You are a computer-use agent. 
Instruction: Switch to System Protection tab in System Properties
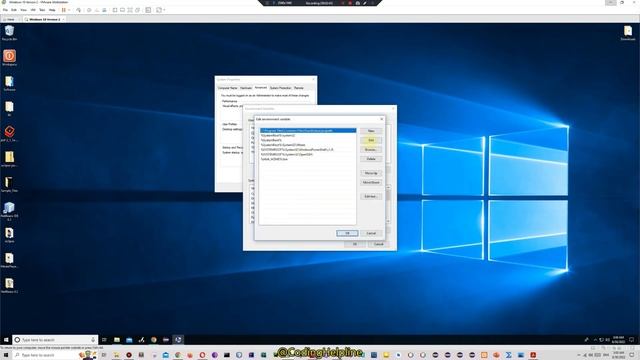(280, 88)
